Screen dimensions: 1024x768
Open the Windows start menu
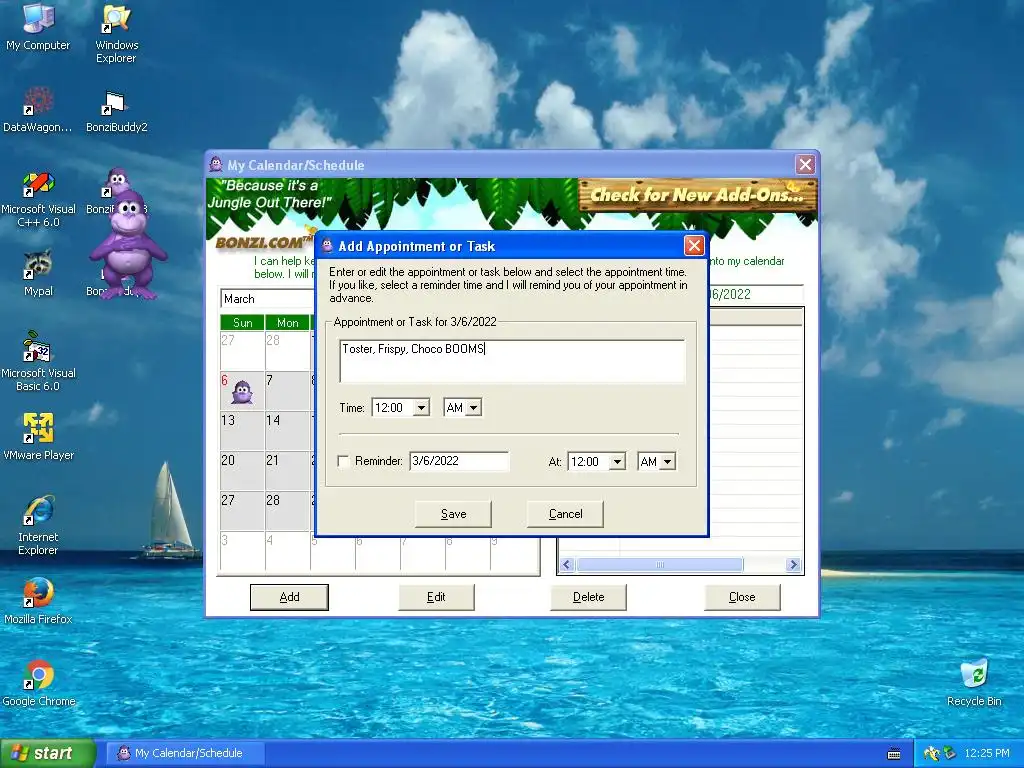(48, 753)
